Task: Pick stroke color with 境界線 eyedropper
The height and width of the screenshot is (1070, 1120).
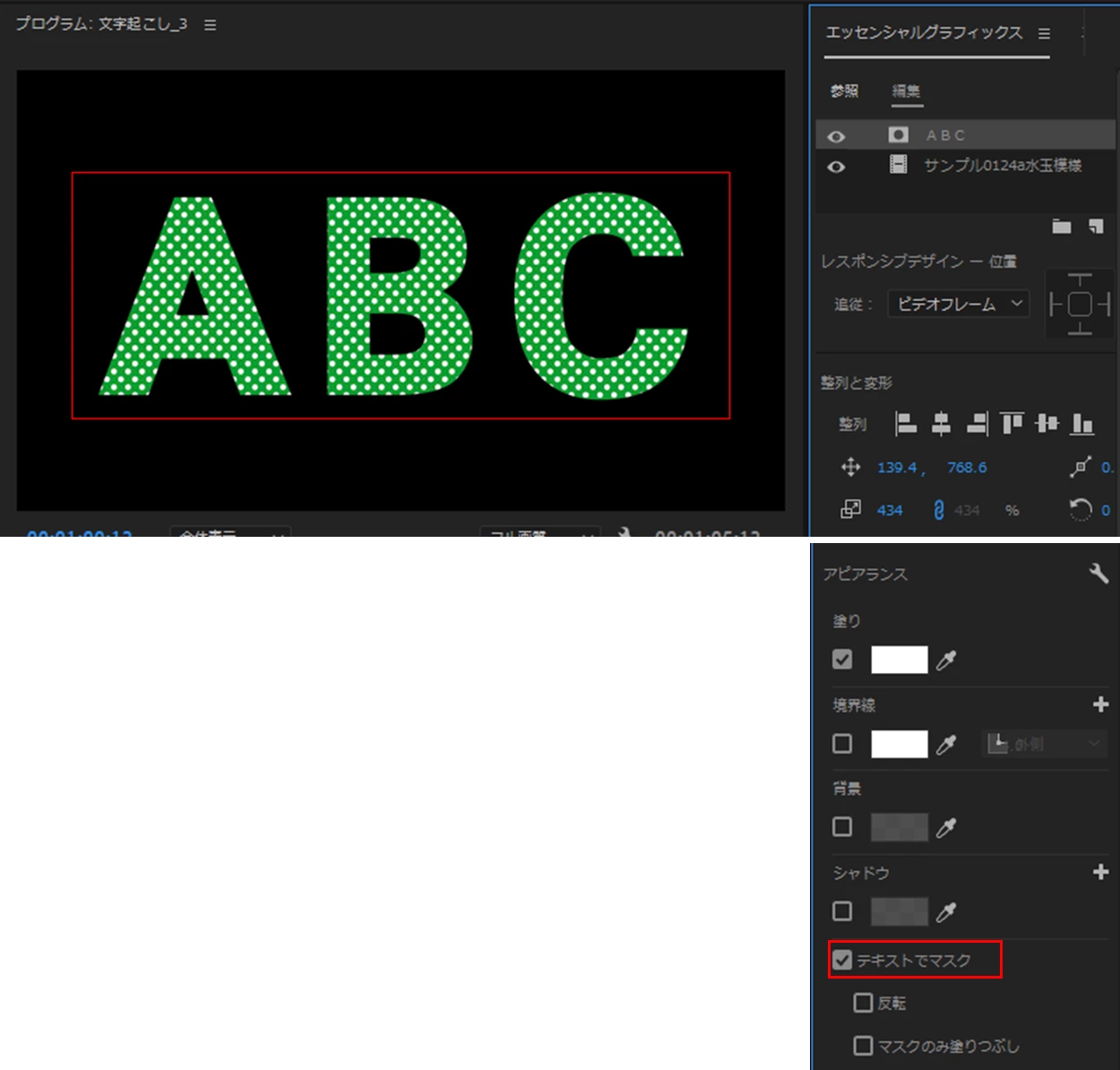Action: point(946,744)
